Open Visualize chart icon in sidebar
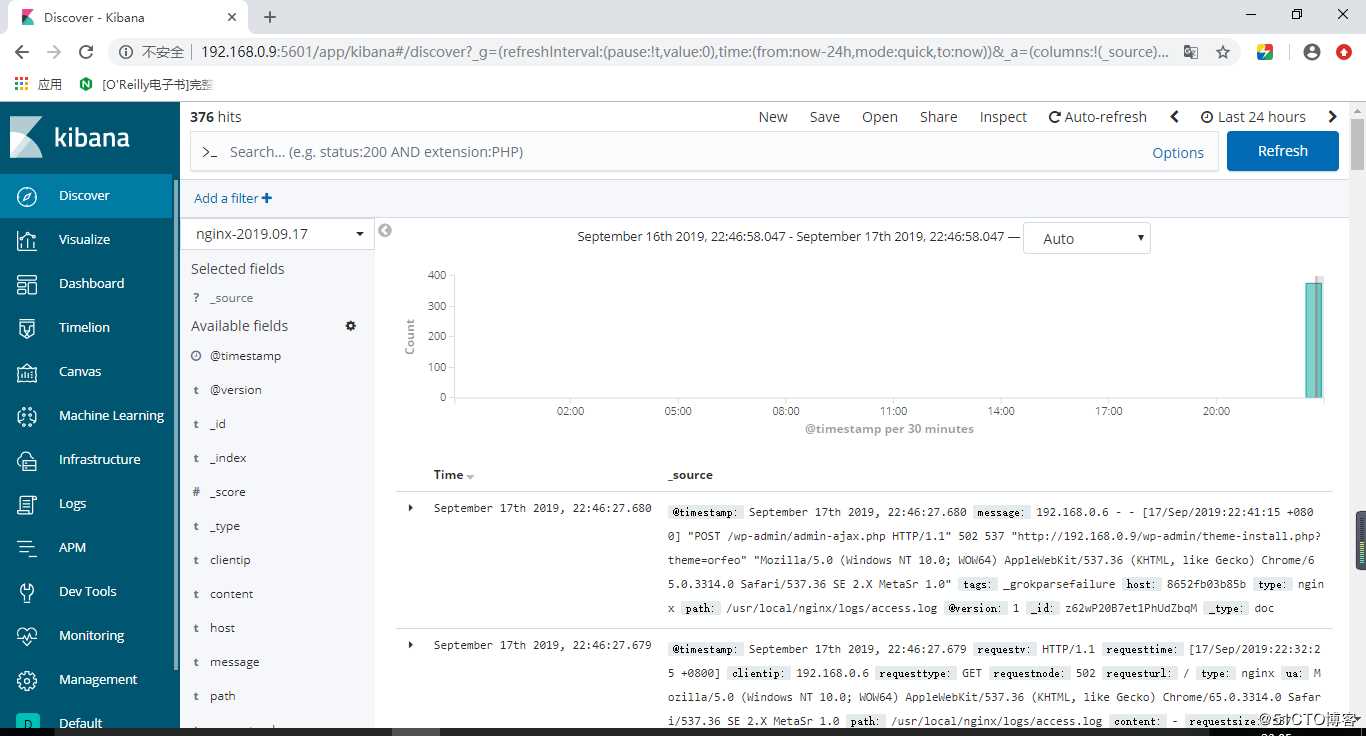Image resolution: width=1366 pixels, height=736 pixels. click(27, 240)
